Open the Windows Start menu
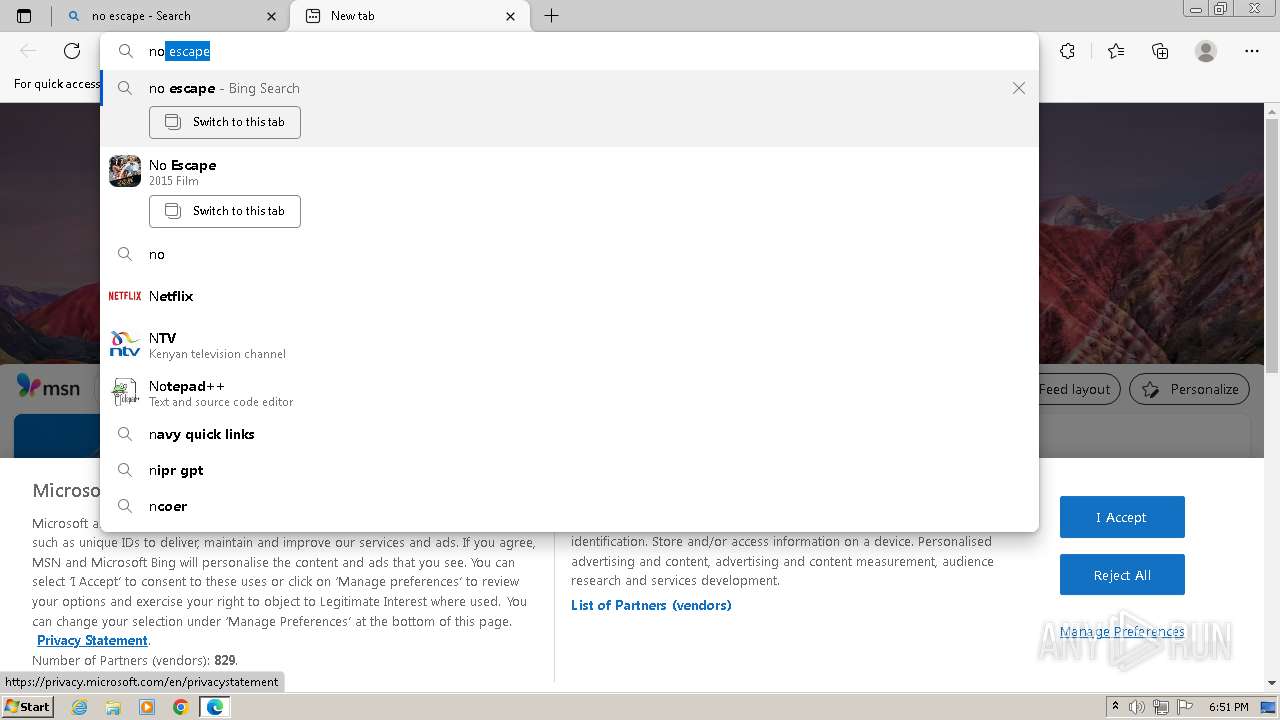The height and width of the screenshot is (720, 1280). coord(27,706)
